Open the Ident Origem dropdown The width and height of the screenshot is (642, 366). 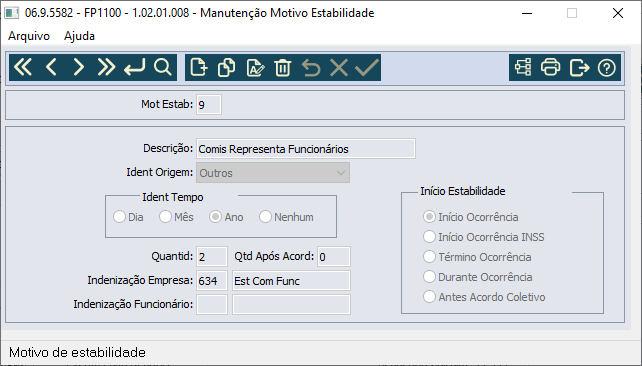pyautogui.click(x=273, y=173)
